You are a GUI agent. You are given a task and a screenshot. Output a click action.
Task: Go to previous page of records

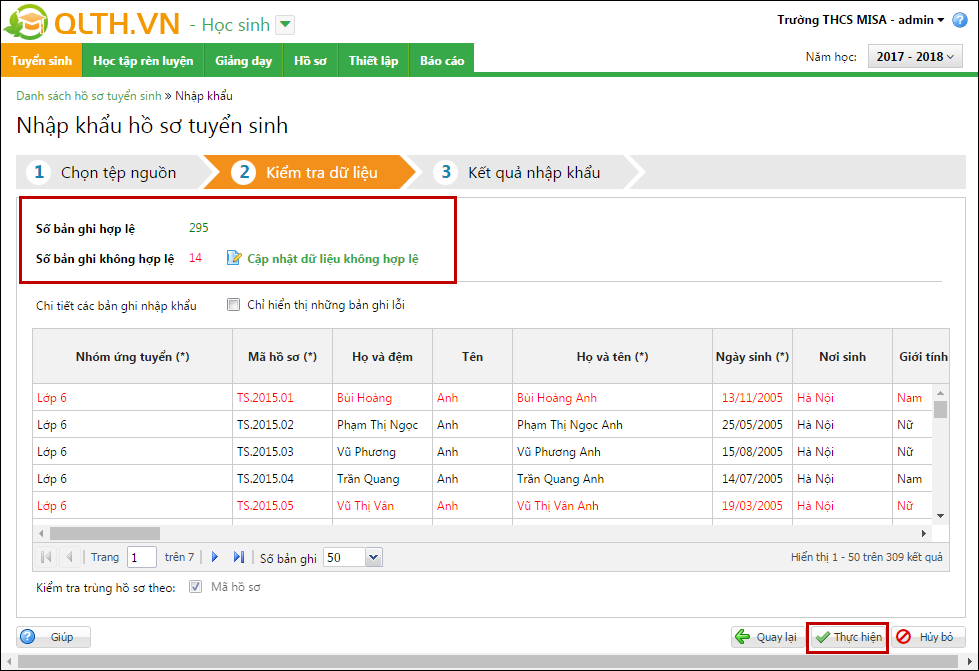pos(69,557)
